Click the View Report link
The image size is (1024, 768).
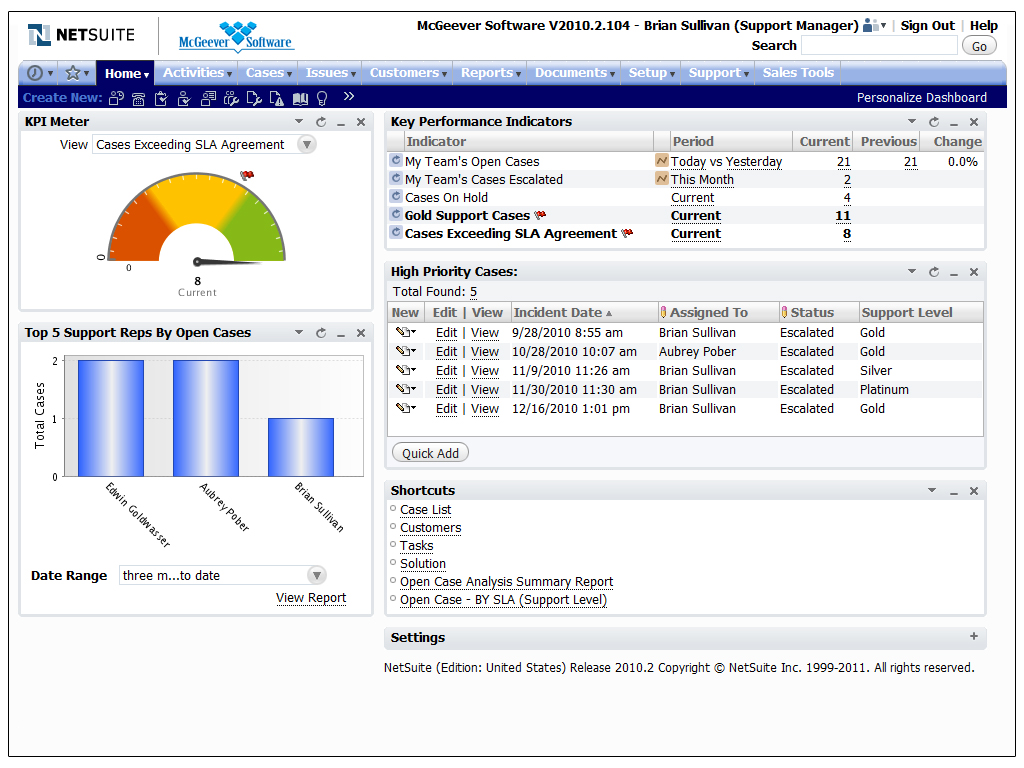(311, 598)
